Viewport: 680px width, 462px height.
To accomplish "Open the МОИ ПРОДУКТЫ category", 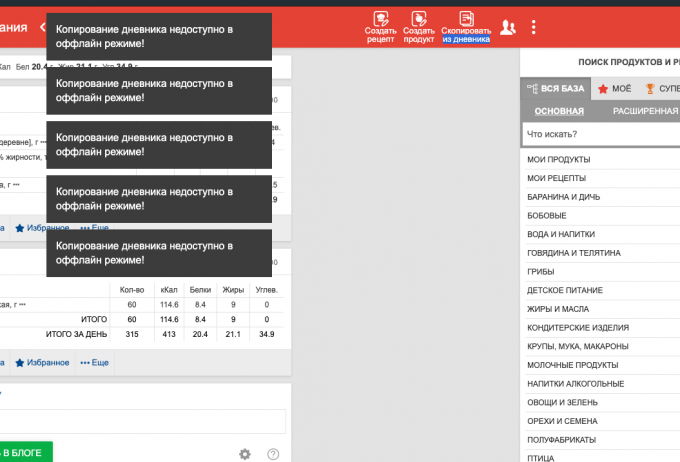I will 558,159.
